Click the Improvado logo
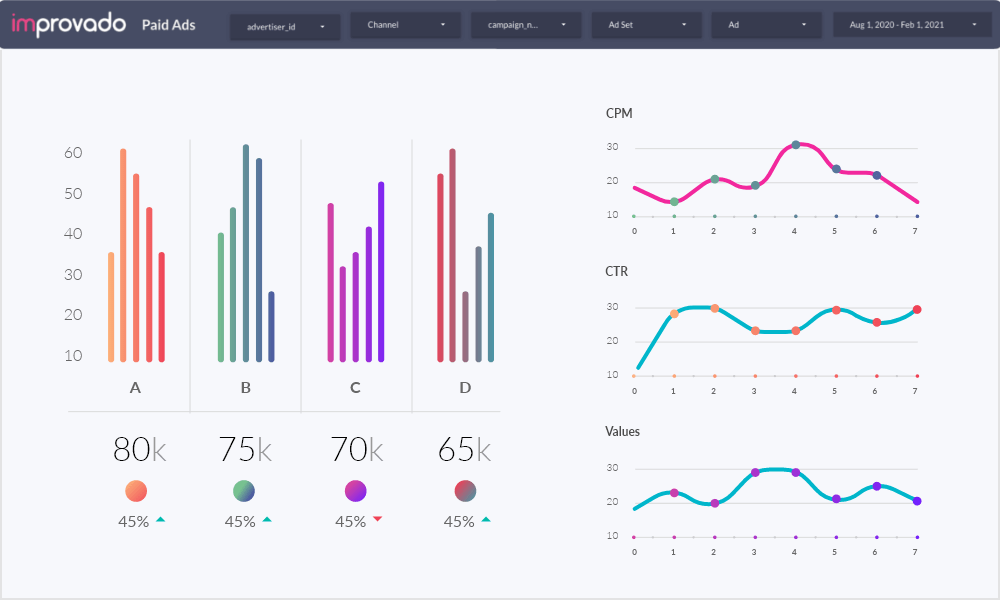The height and width of the screenshot is (600, 1000). coord(68,25)
